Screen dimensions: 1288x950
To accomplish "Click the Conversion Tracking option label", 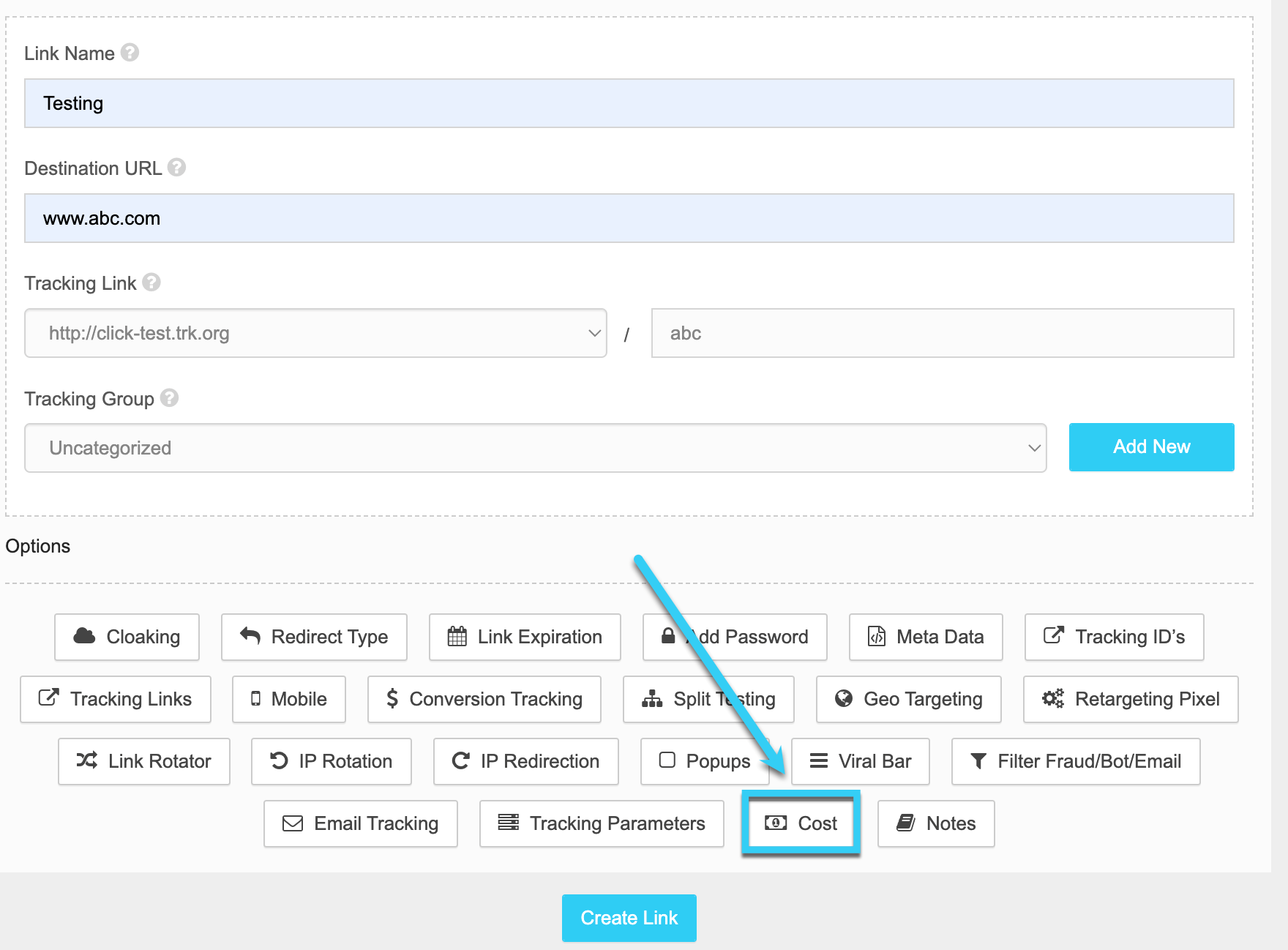I will 496,699.
